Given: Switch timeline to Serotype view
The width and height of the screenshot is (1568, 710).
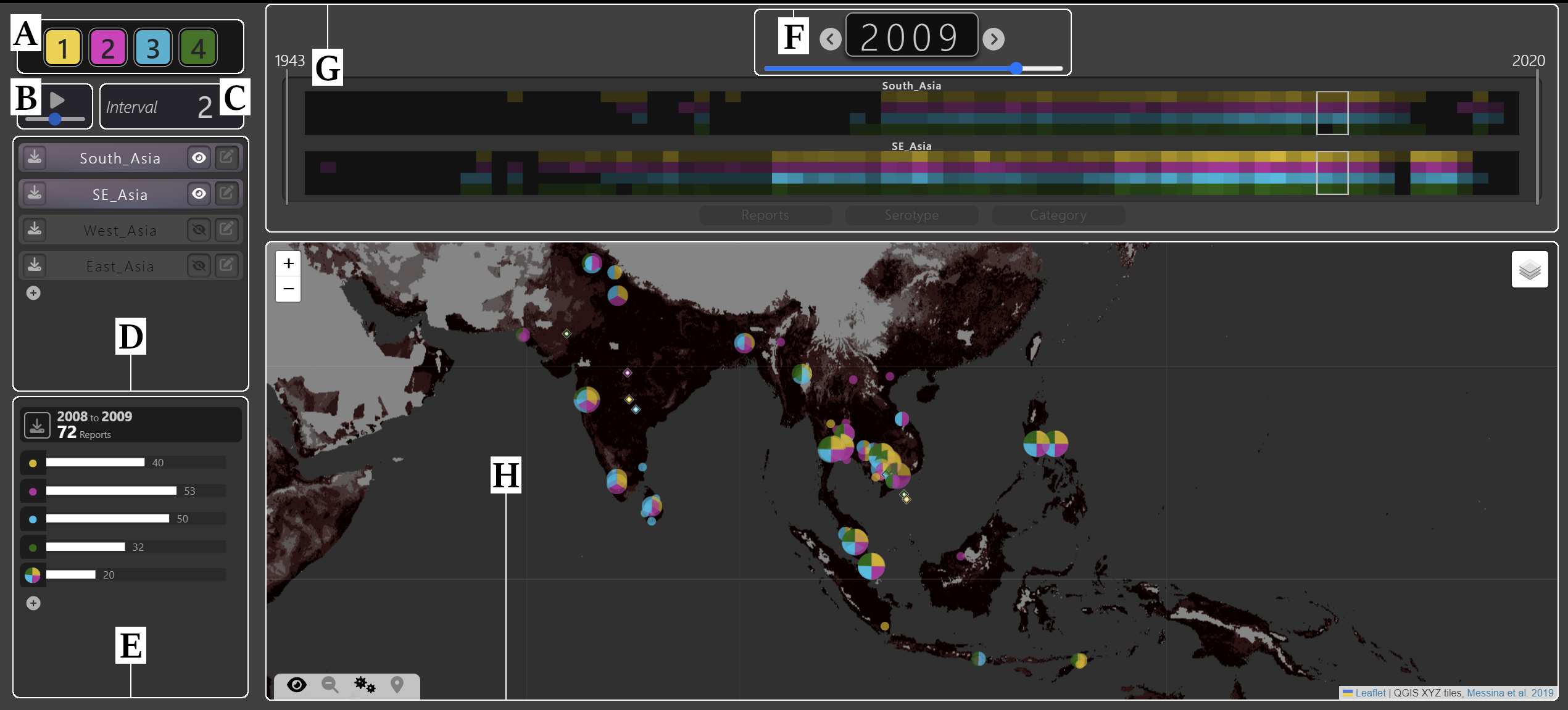Looking at the screenshot, I should tap(911, 215).
